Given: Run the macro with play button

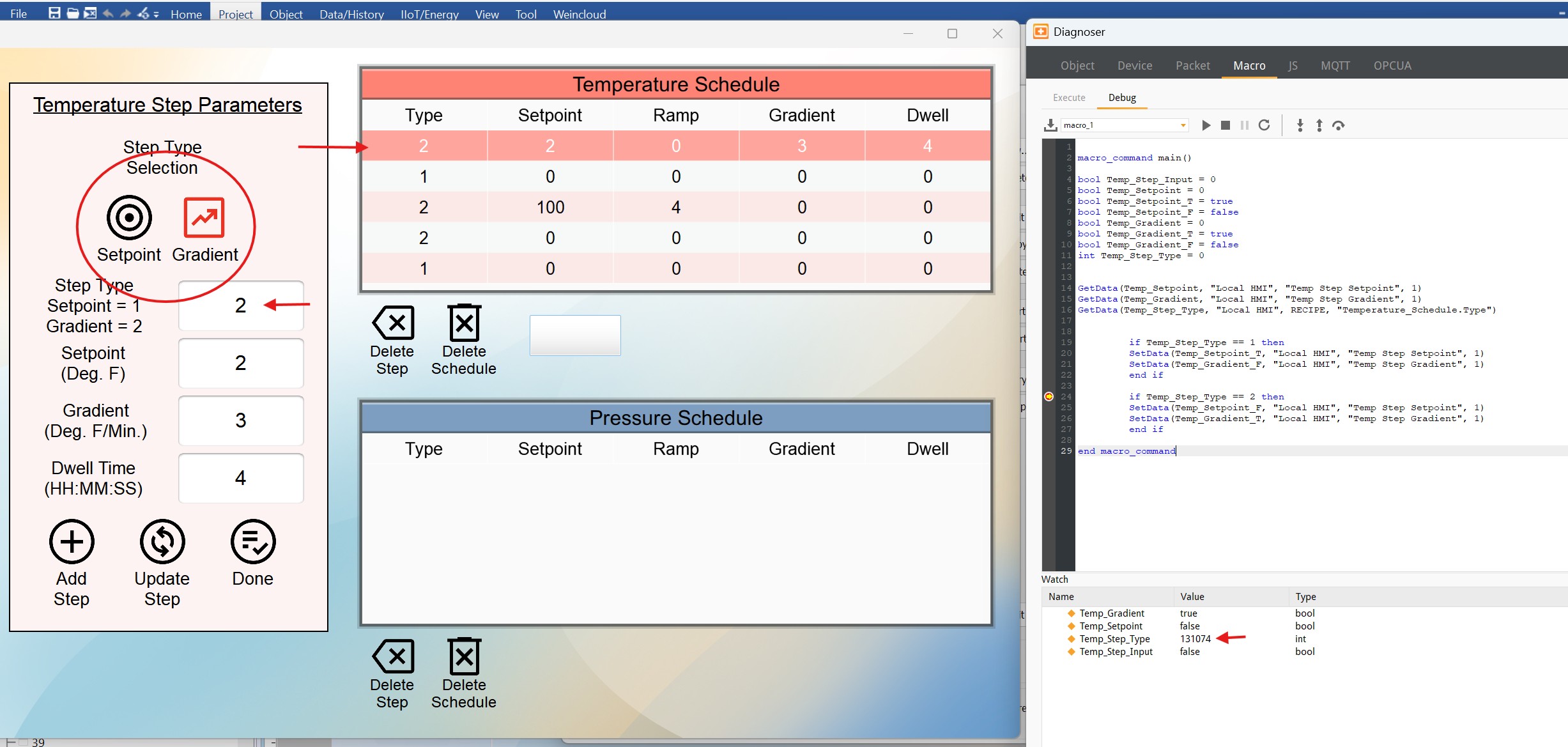Looking at the screenshot, I should point(1206,125).
